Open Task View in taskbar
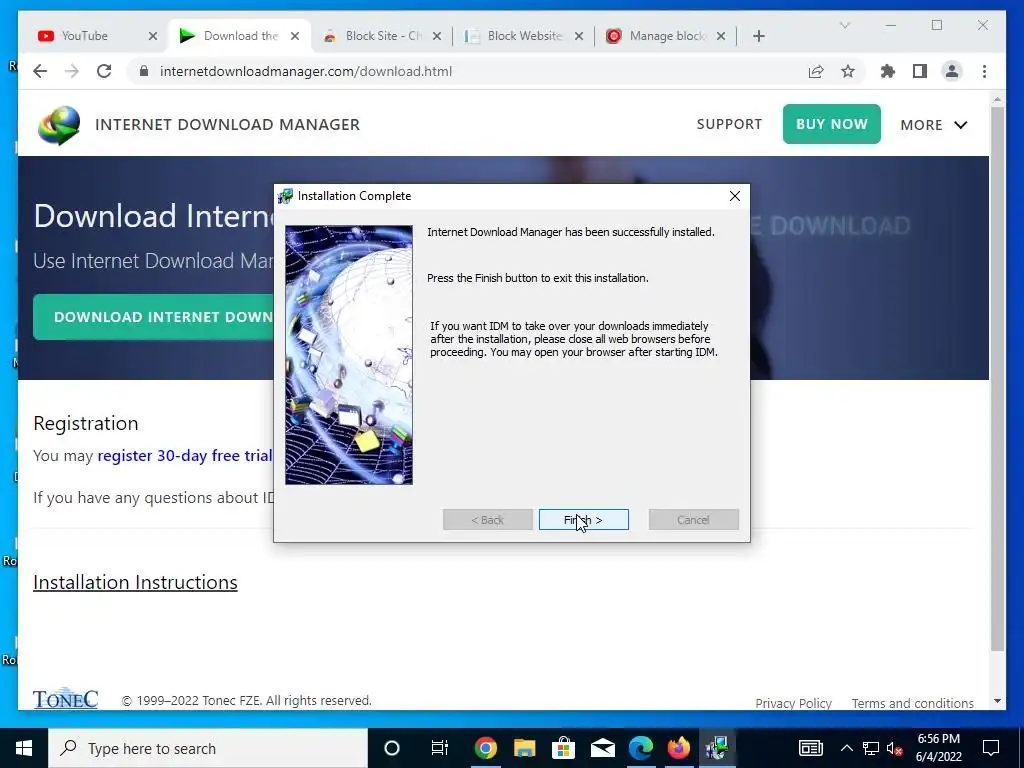1024x768 pixels. [x=440, y=748]
